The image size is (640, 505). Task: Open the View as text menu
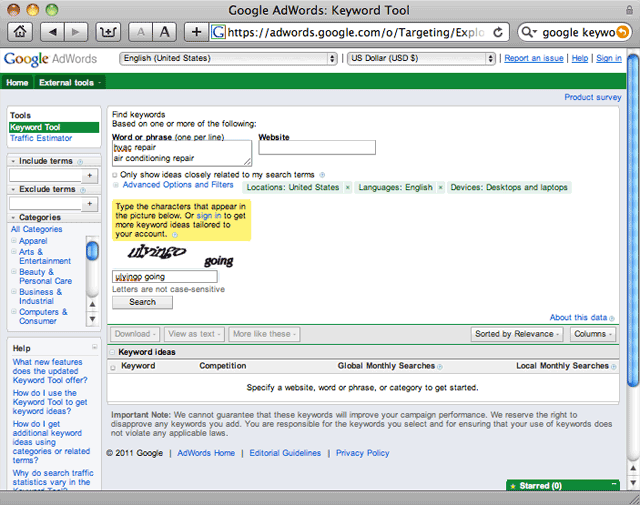pyautogui.click(x=194, y=334)
